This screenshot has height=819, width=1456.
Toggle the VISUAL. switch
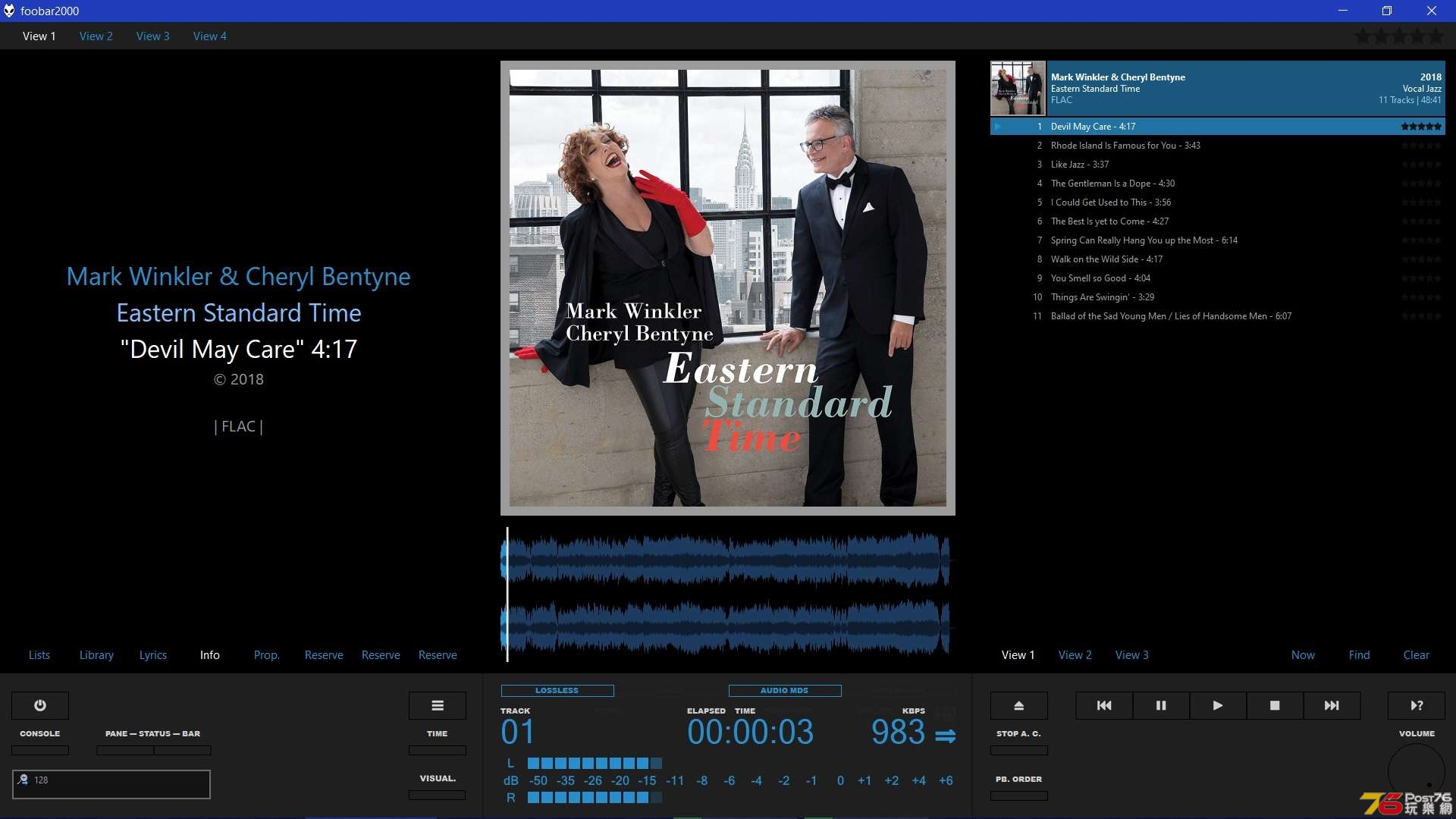click(x=438, y=795)
